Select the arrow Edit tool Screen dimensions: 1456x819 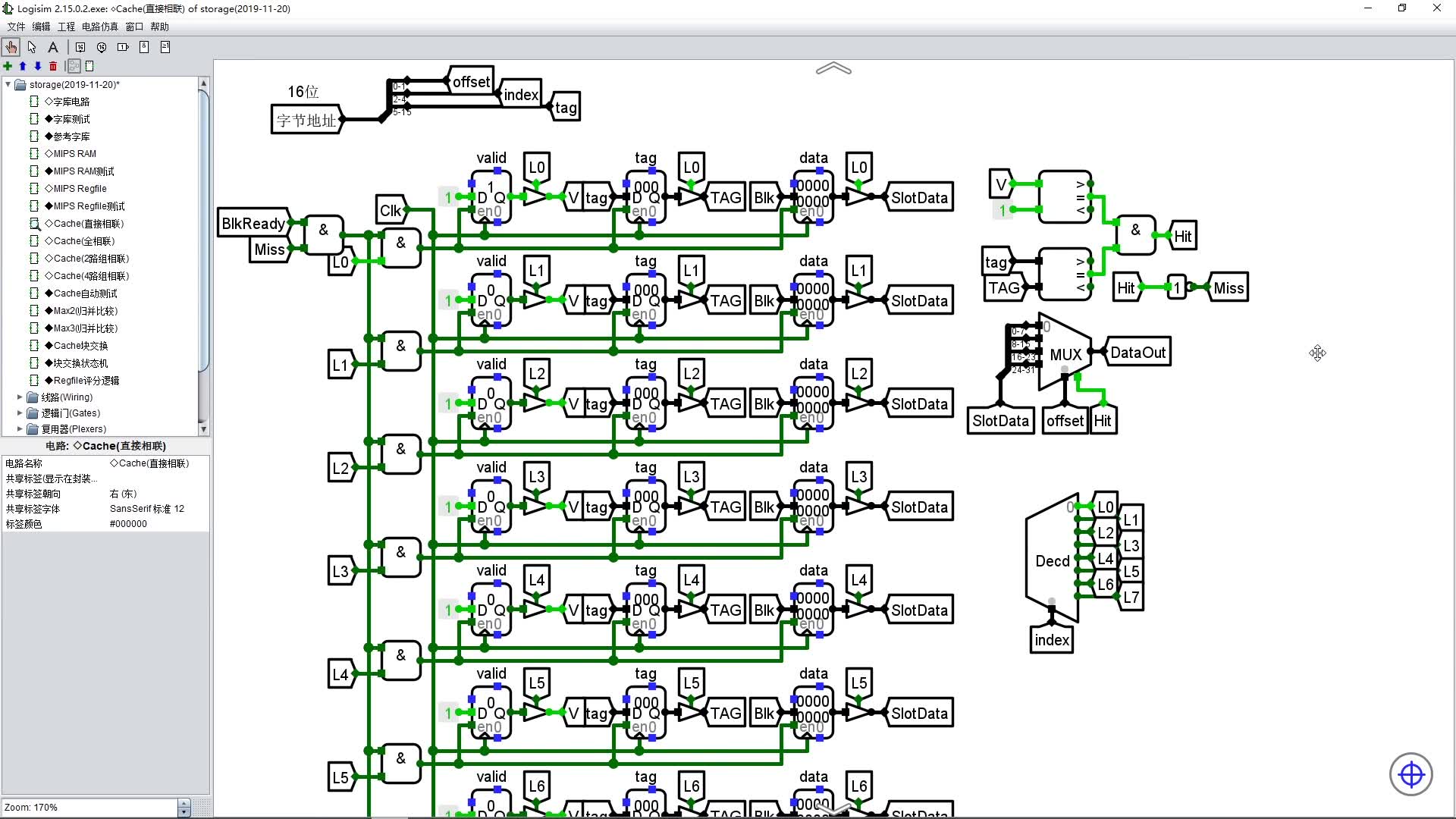(x=32, y=47)
